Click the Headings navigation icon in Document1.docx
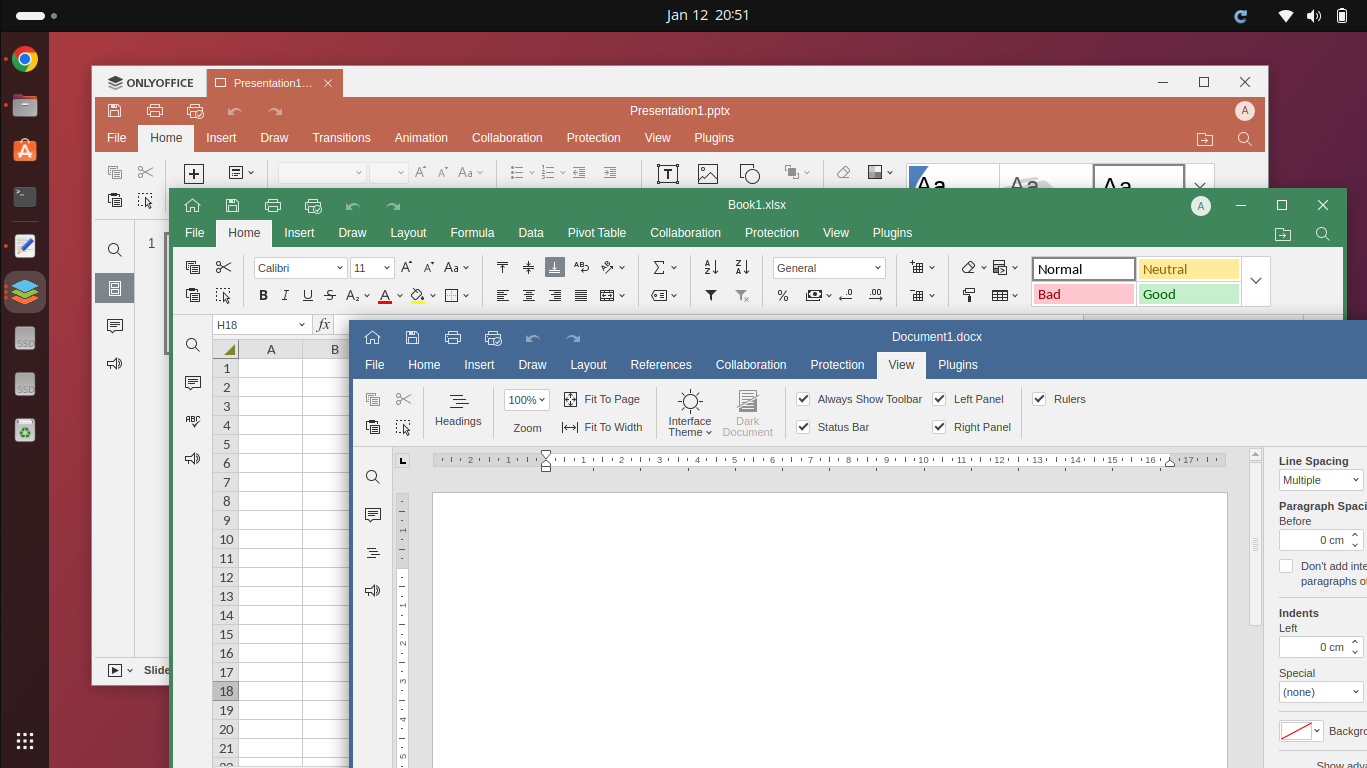 point(458,411)
